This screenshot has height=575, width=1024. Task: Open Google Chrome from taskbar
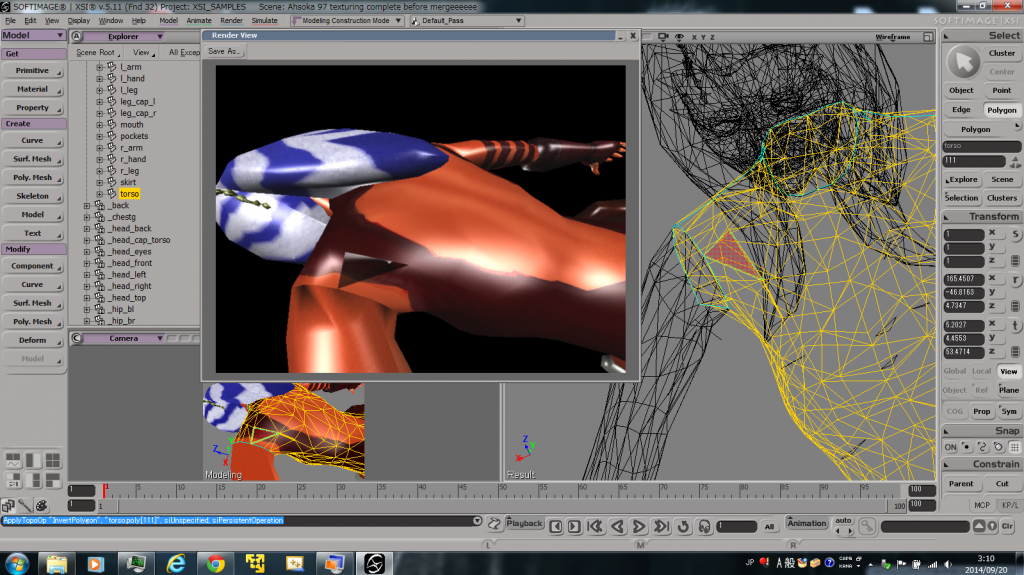pyautogui.click(x=215, y=563)
